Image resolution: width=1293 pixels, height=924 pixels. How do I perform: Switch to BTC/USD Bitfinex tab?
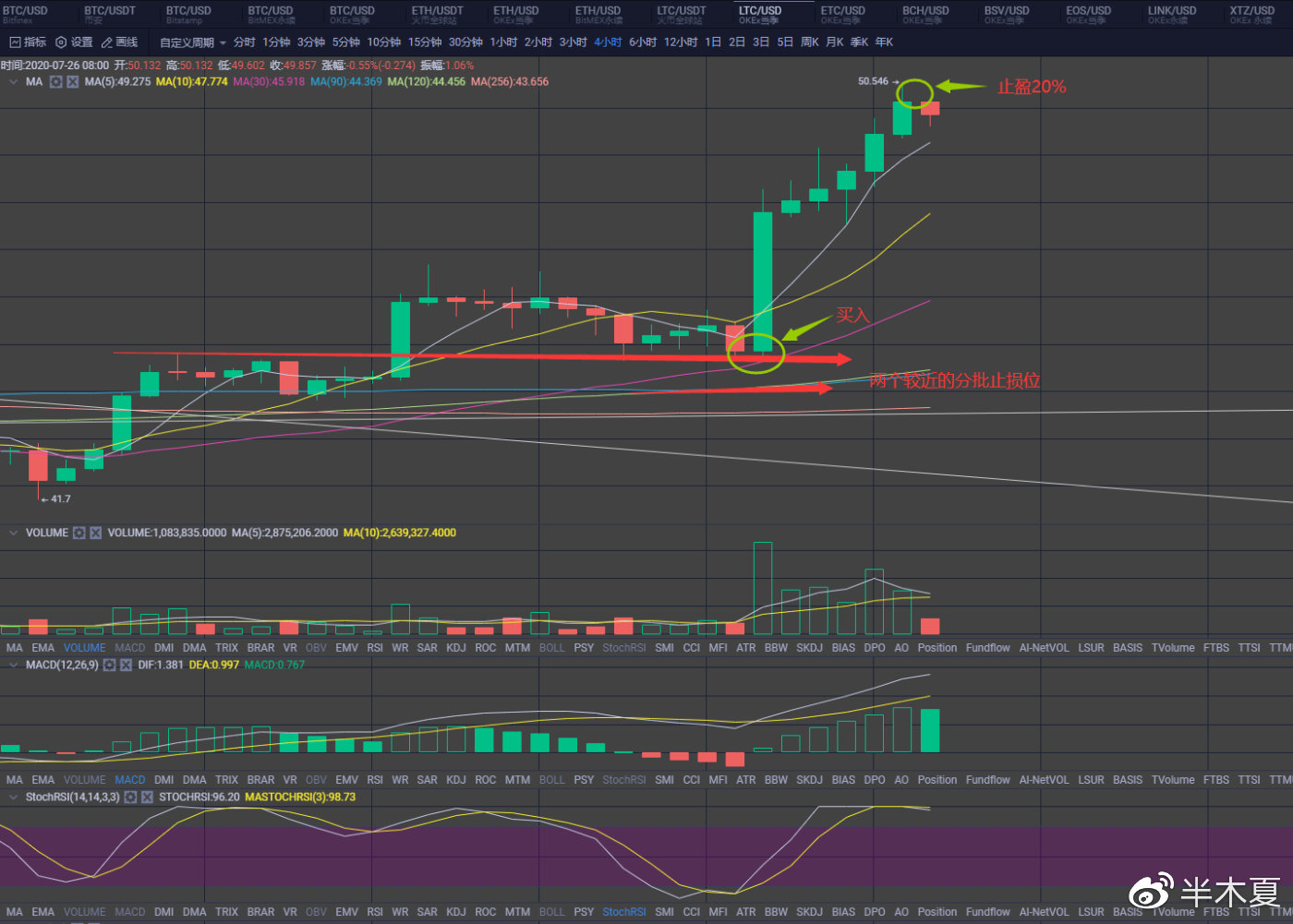[x=25, y=15]
